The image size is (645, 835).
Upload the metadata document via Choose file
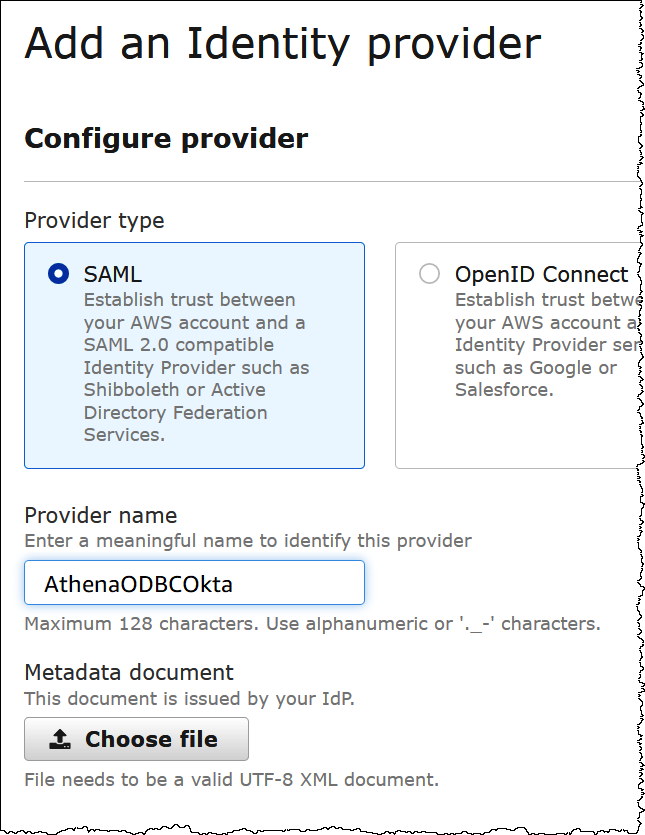(x=136, y=739)
